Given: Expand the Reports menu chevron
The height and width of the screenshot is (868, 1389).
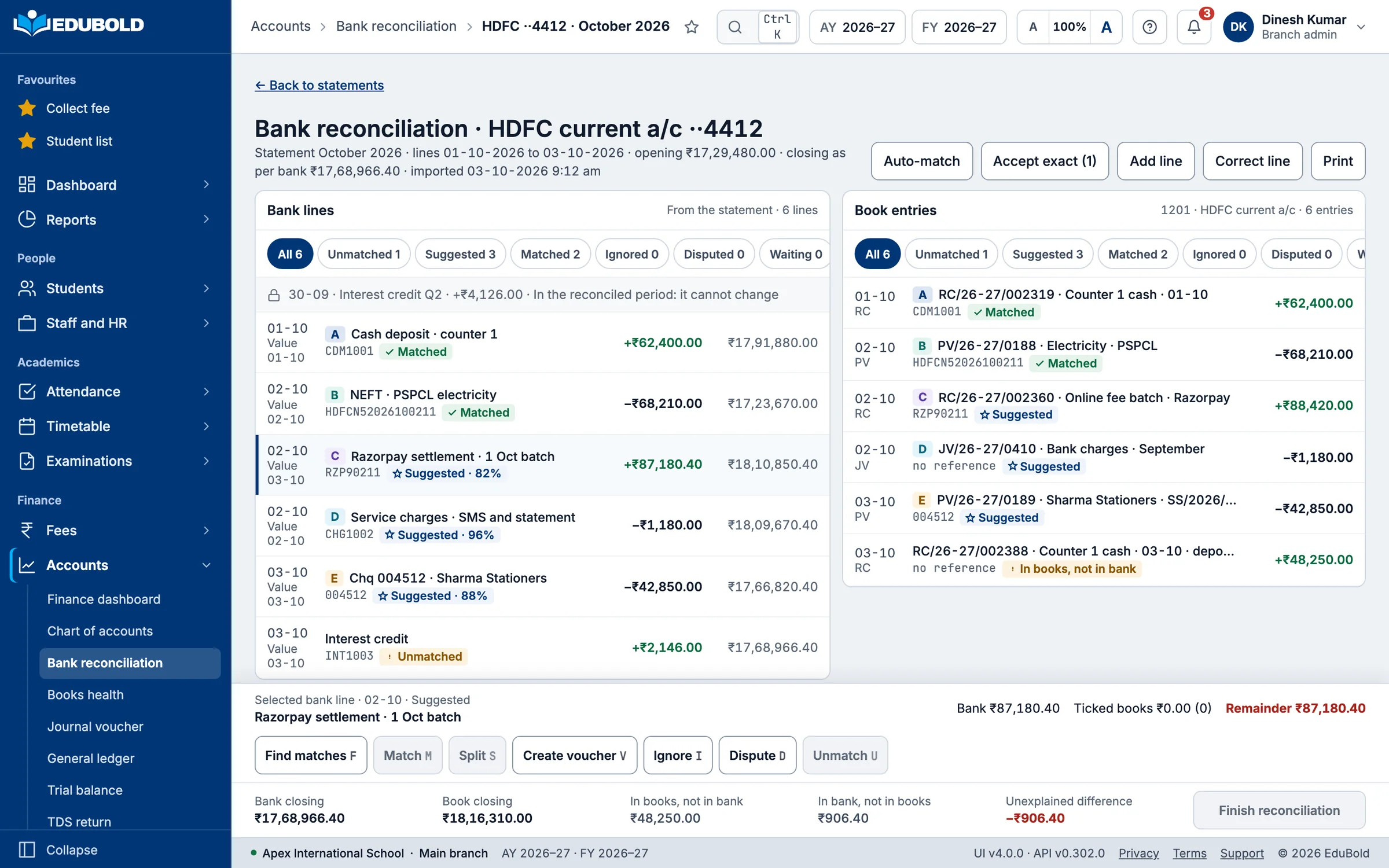Looking at the screenshot, I should click(x=206, y=219).
